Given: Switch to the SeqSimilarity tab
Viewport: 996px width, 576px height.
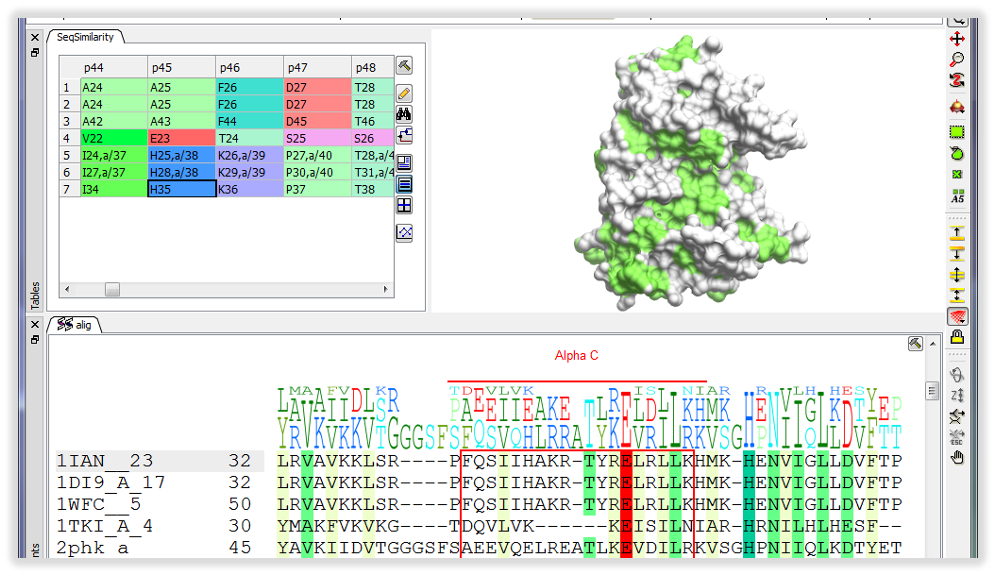Looking at the screenshot, I should click(x=85, y=37).
